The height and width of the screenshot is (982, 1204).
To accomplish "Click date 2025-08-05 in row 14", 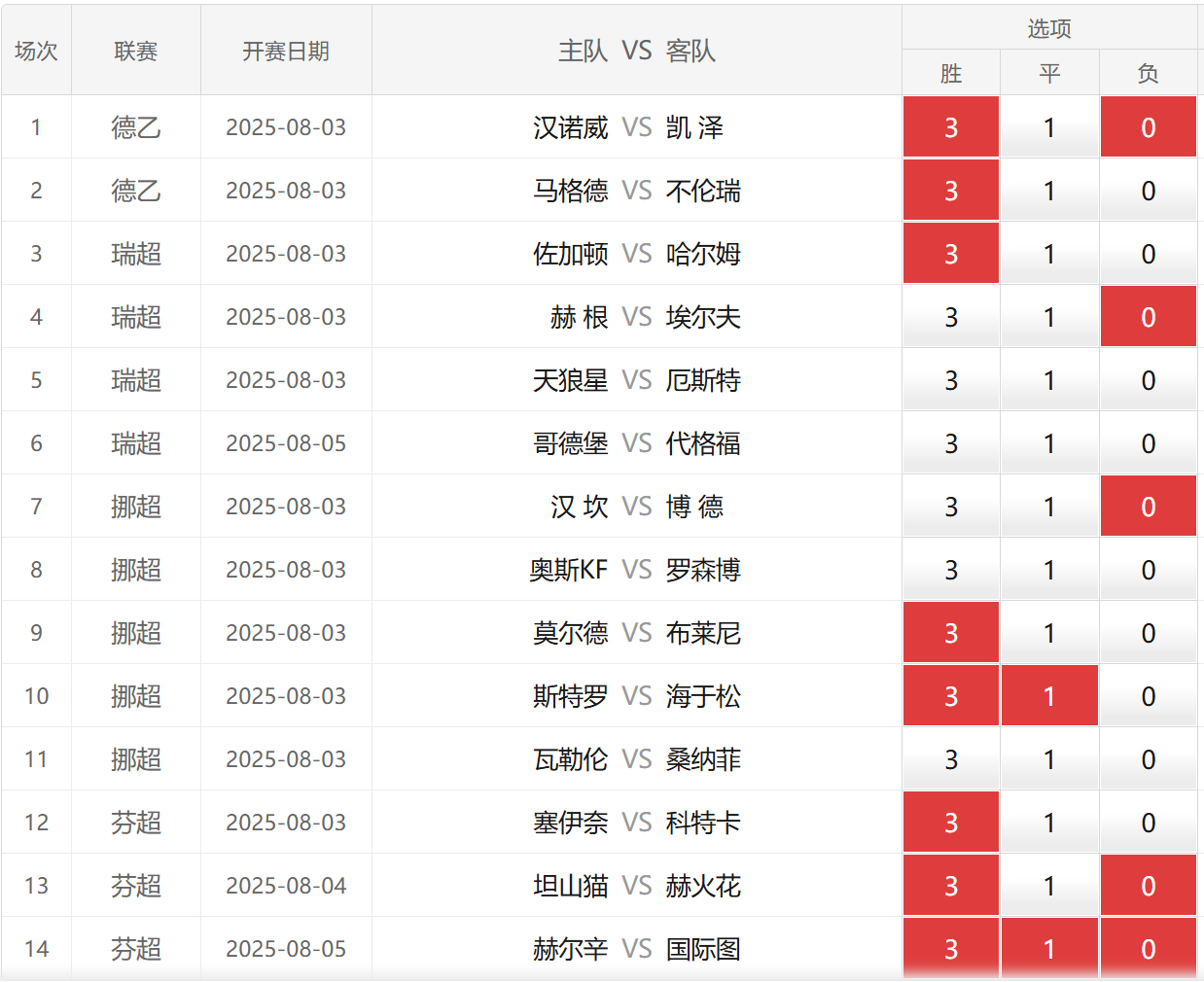I will [286, 949].
